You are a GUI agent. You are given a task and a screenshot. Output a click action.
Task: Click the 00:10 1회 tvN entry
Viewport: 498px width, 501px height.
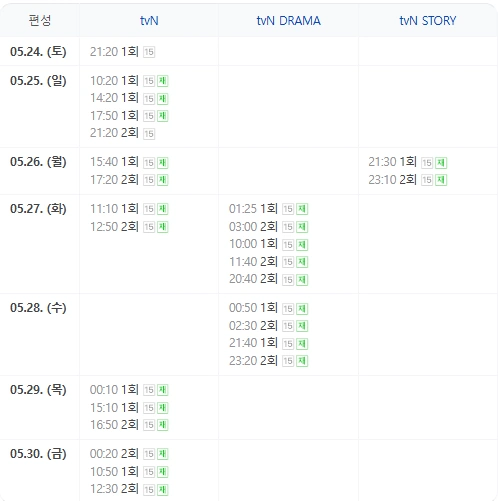coord(114,390)
